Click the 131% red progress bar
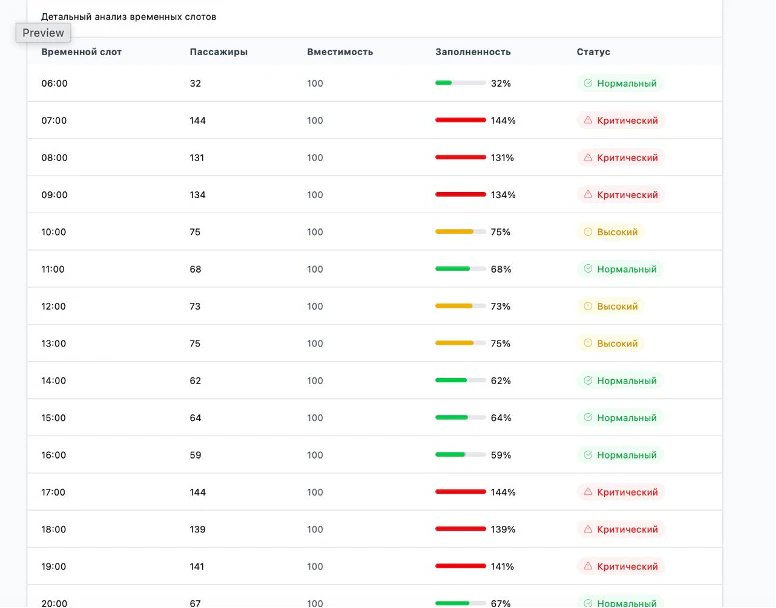 coord(460,157)
